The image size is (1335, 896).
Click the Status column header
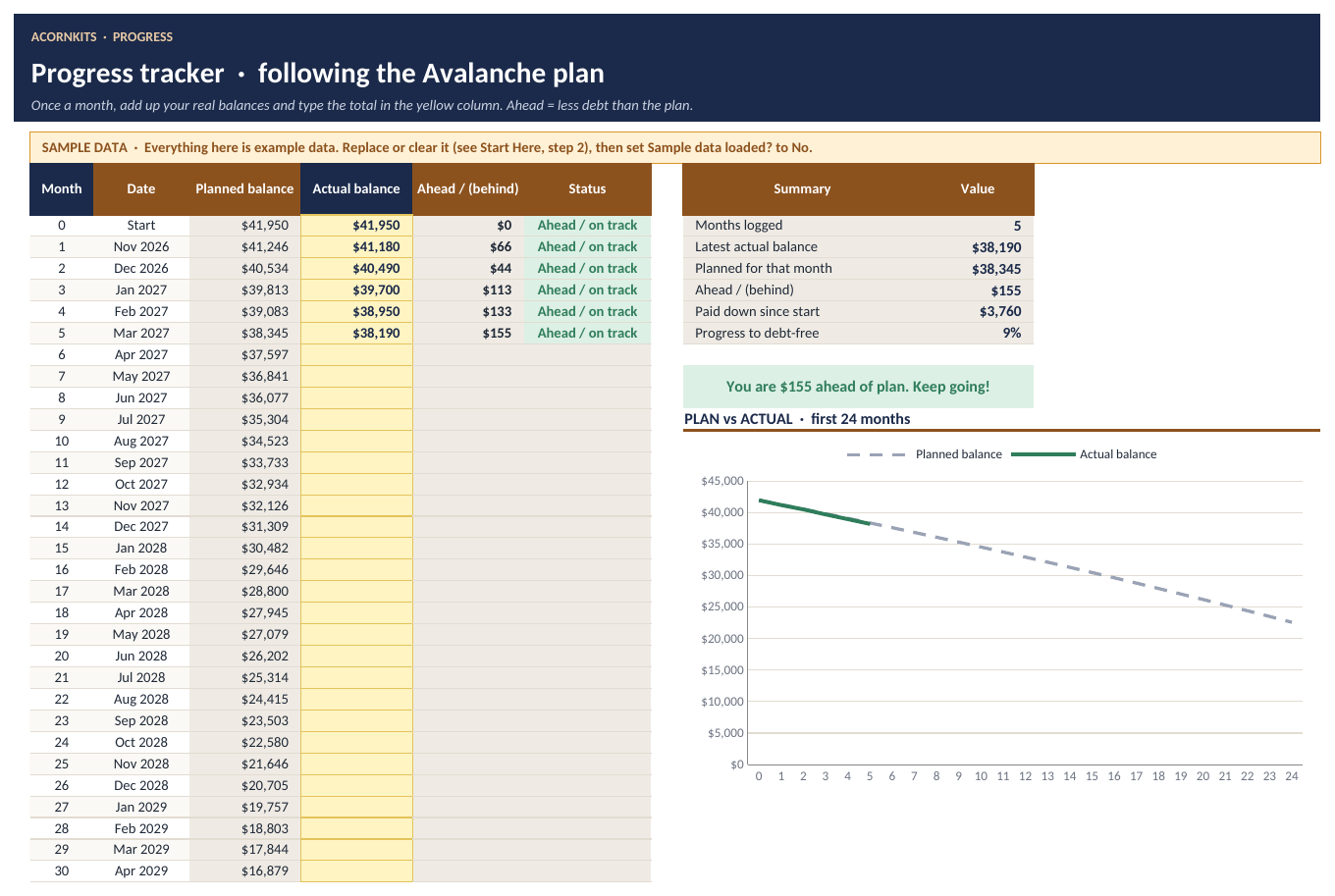587,189
